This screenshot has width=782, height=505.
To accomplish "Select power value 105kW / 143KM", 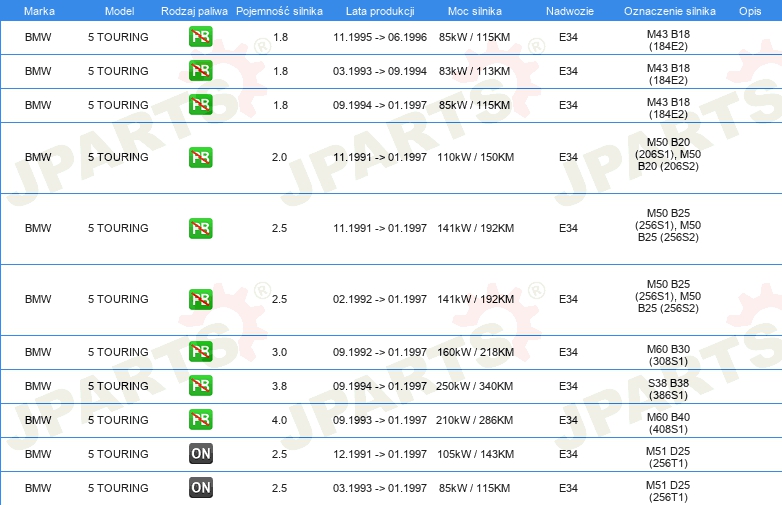I will point(476,454).
